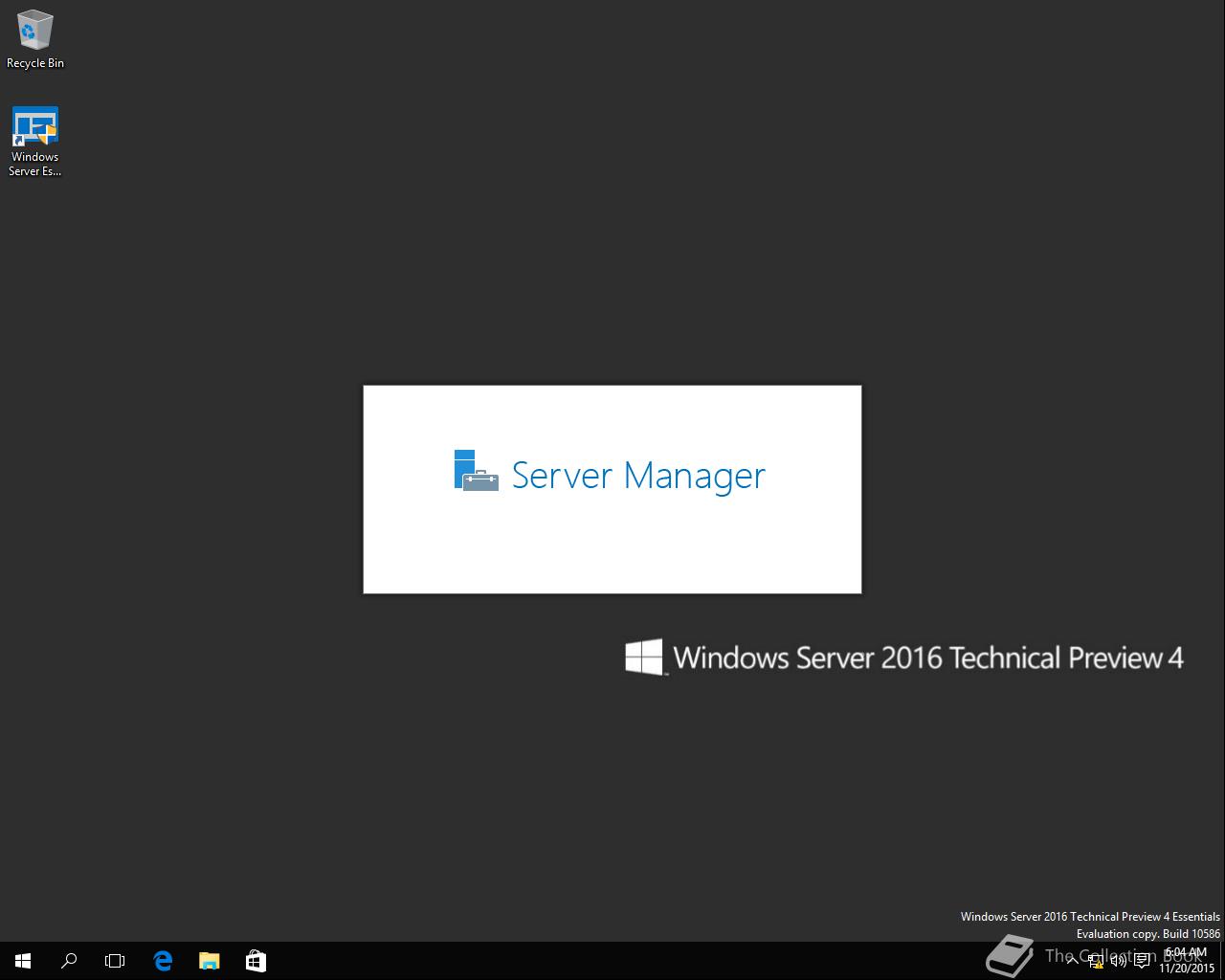Open the Recycle Bin desktop icon
The height and width of the screenshot is (980, 1225).
pyautogui.click(x=35, y=38)
